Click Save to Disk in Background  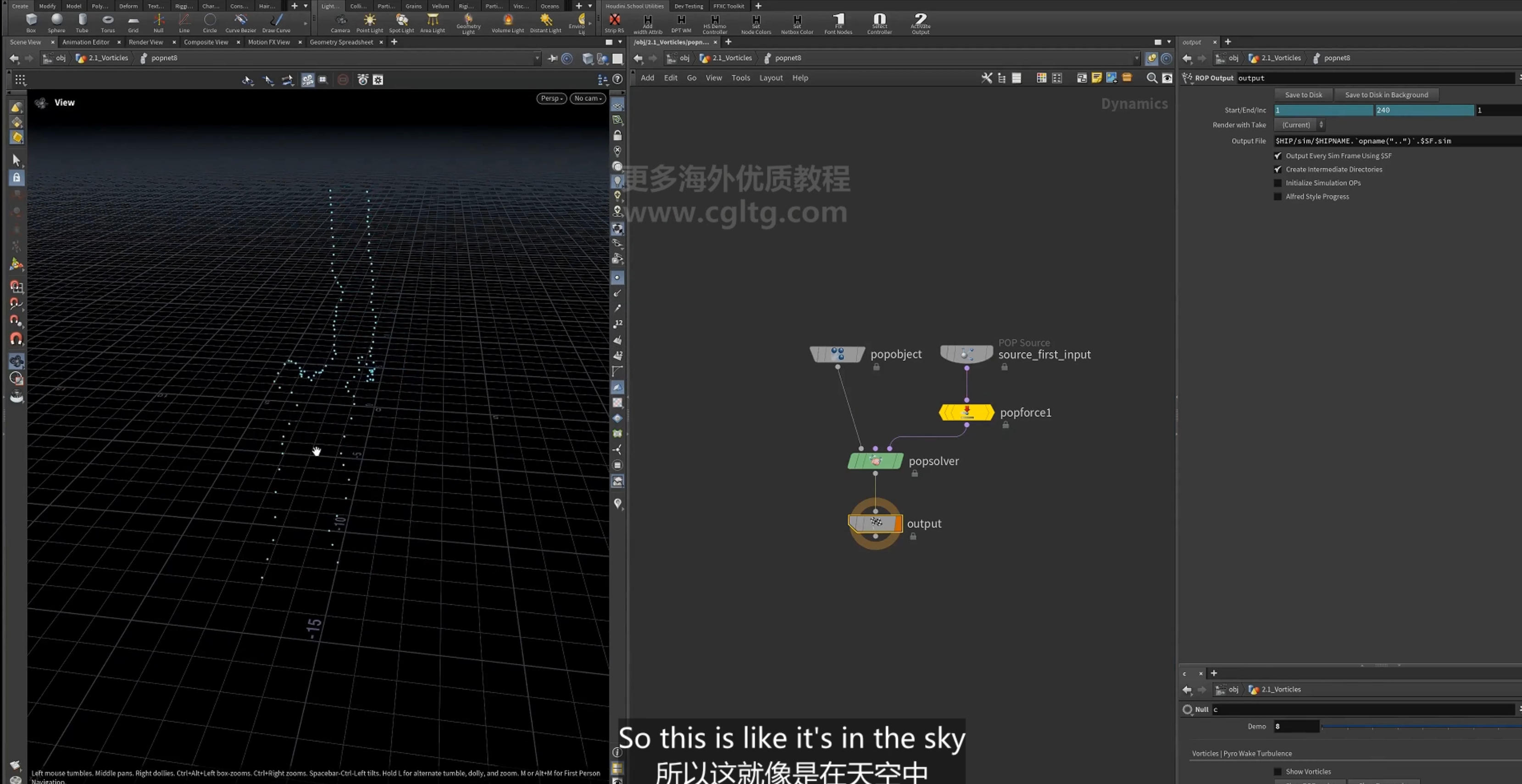point(1386,95)
